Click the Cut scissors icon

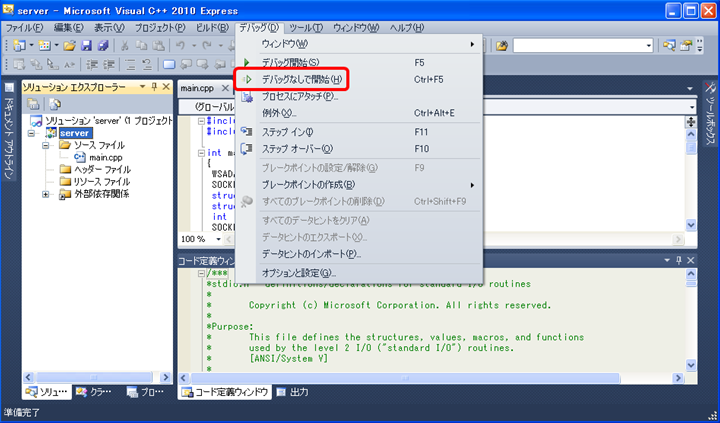124,45
